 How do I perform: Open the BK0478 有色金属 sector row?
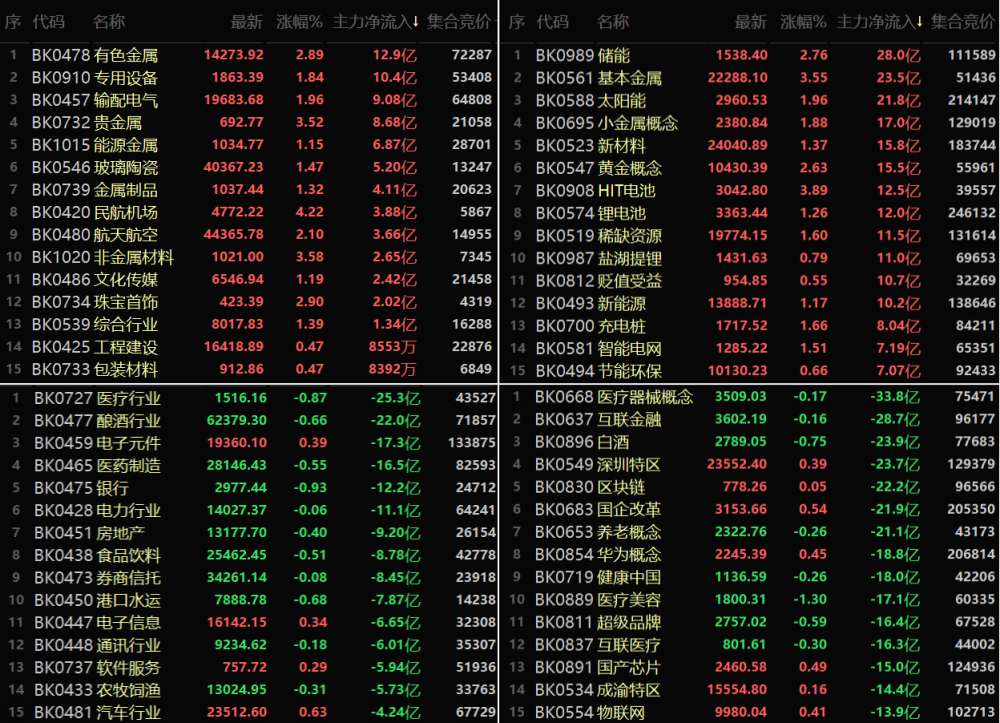tap(249, 55)
